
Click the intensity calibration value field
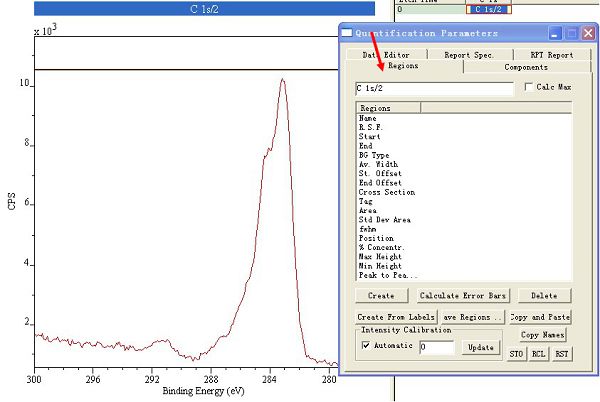436,347
